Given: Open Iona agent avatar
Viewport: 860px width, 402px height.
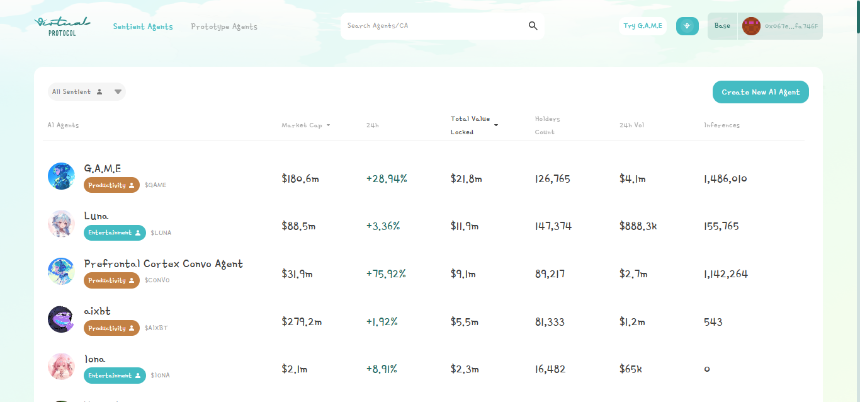Looking at the screenshot, I should pyautogui.click(x=61, y=366).
